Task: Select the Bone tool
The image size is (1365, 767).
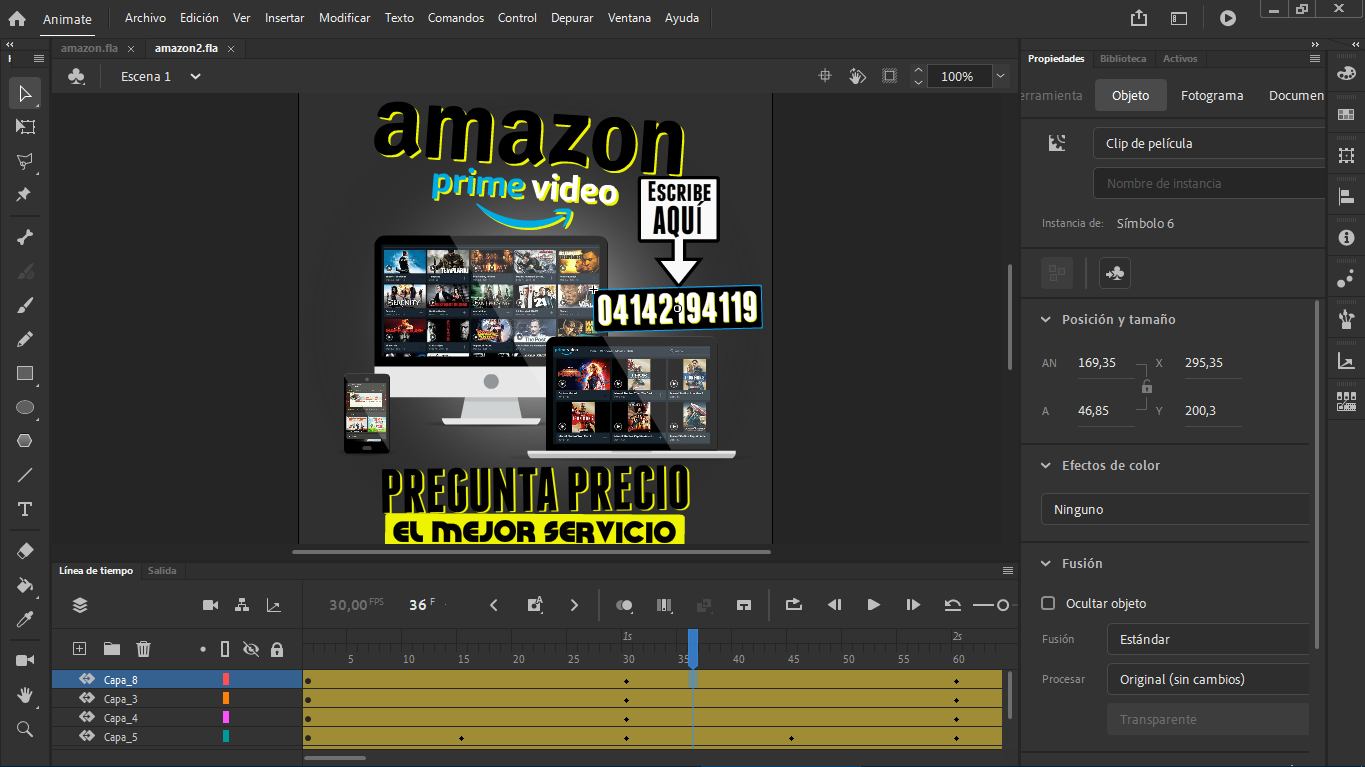Action: click(x=25, y=237)
